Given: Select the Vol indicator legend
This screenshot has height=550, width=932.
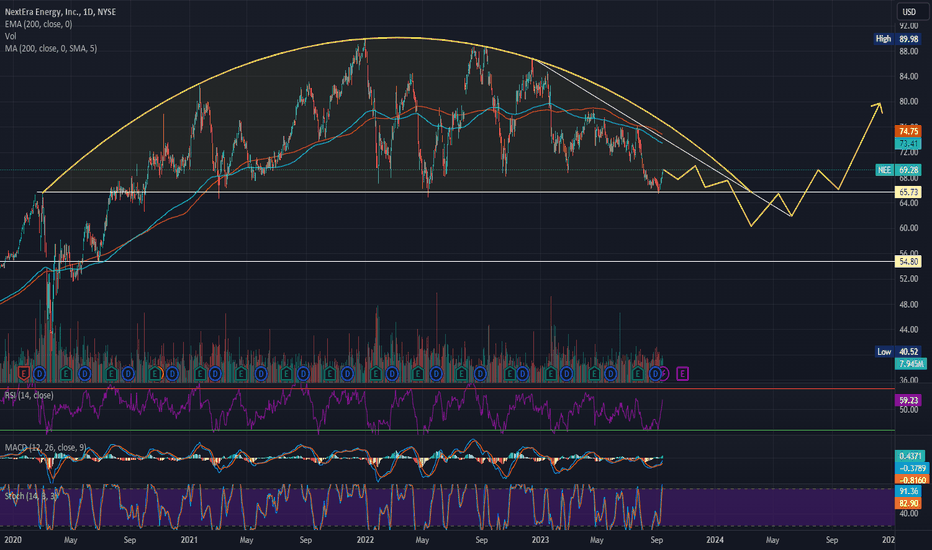Looking at the screenshot, I should pos(11,36).
